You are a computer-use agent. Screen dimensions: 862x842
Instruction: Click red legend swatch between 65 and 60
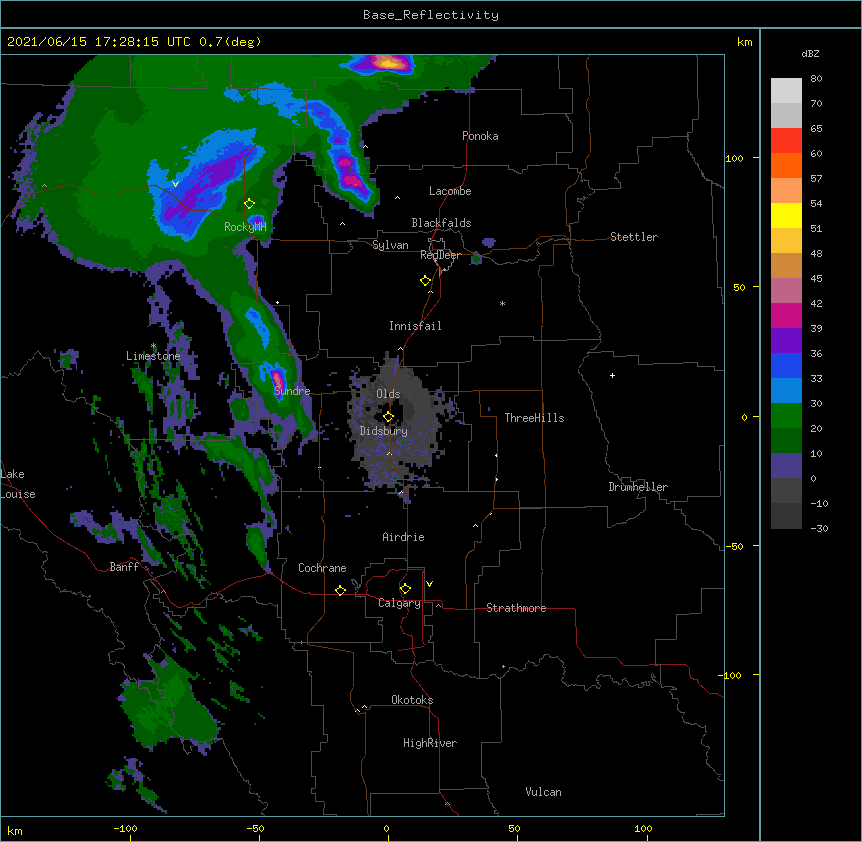click(x=786, y=141)
